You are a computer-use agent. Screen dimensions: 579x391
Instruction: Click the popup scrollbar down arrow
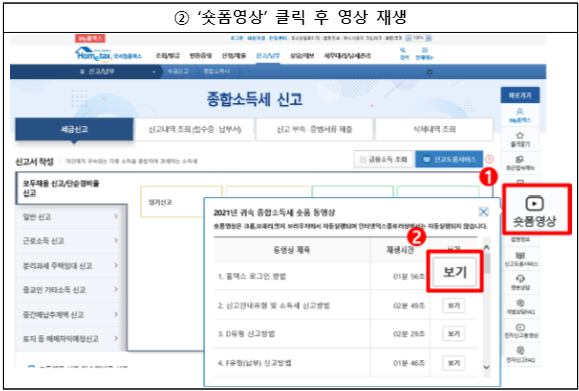tap(487, 367)
